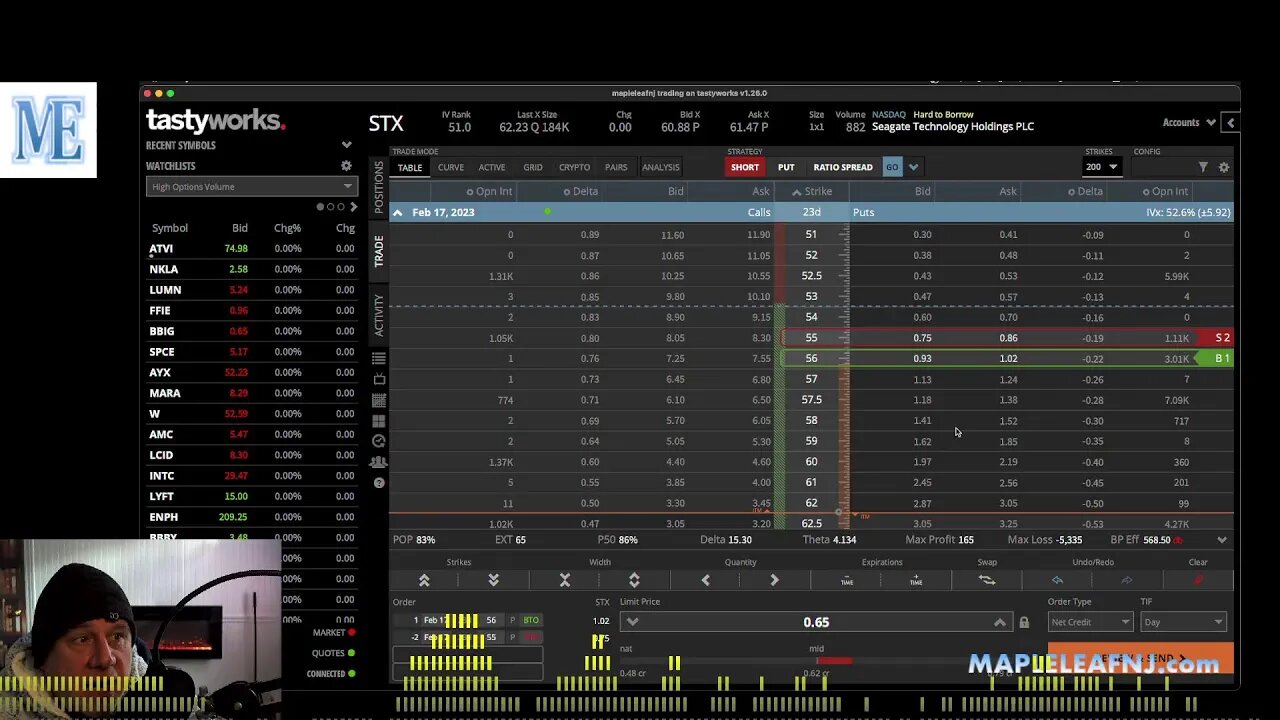Move expiration later plus-time icon
1280x720 pixels.
916,580
